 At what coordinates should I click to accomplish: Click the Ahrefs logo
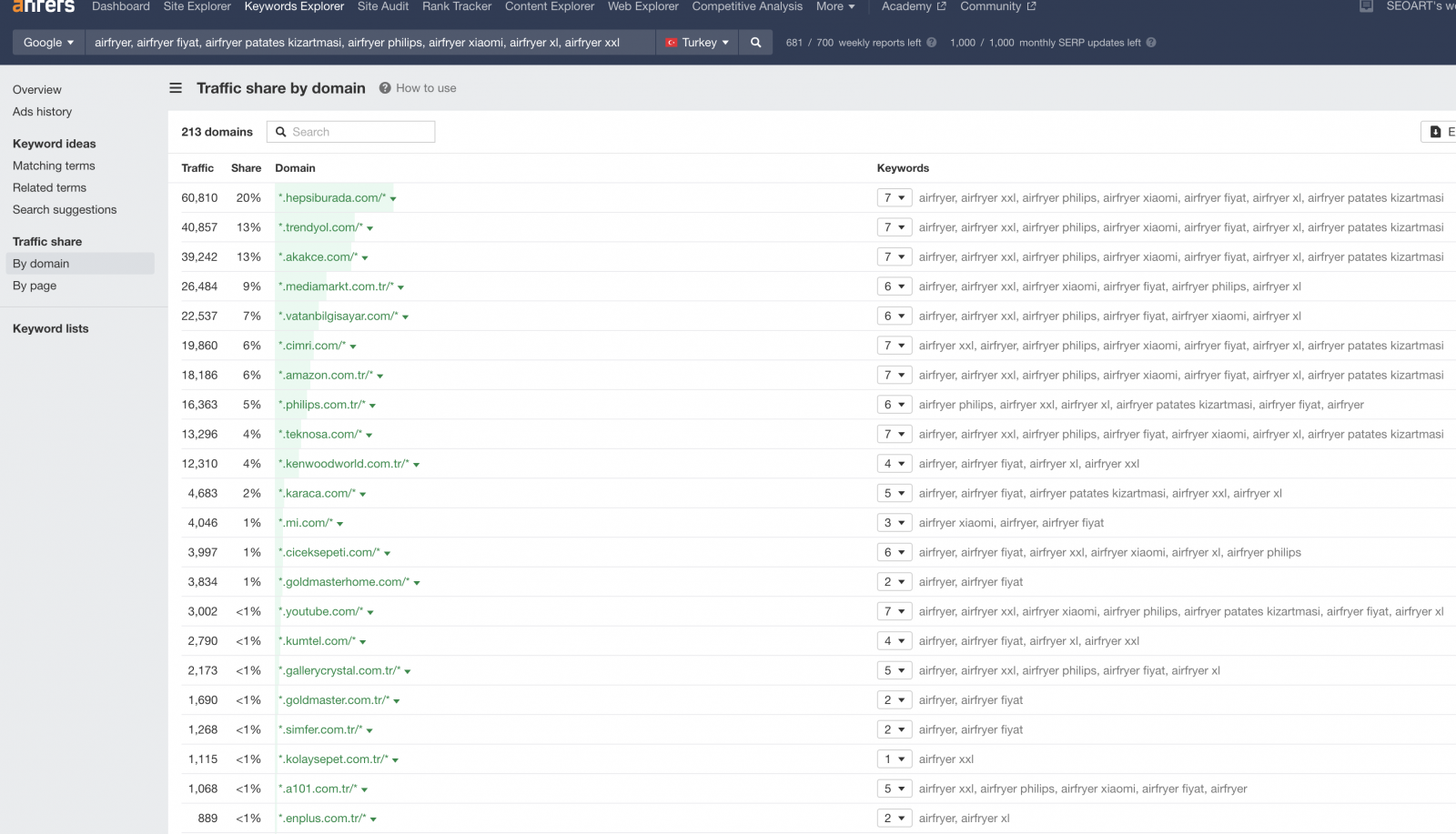click(43, 6)
